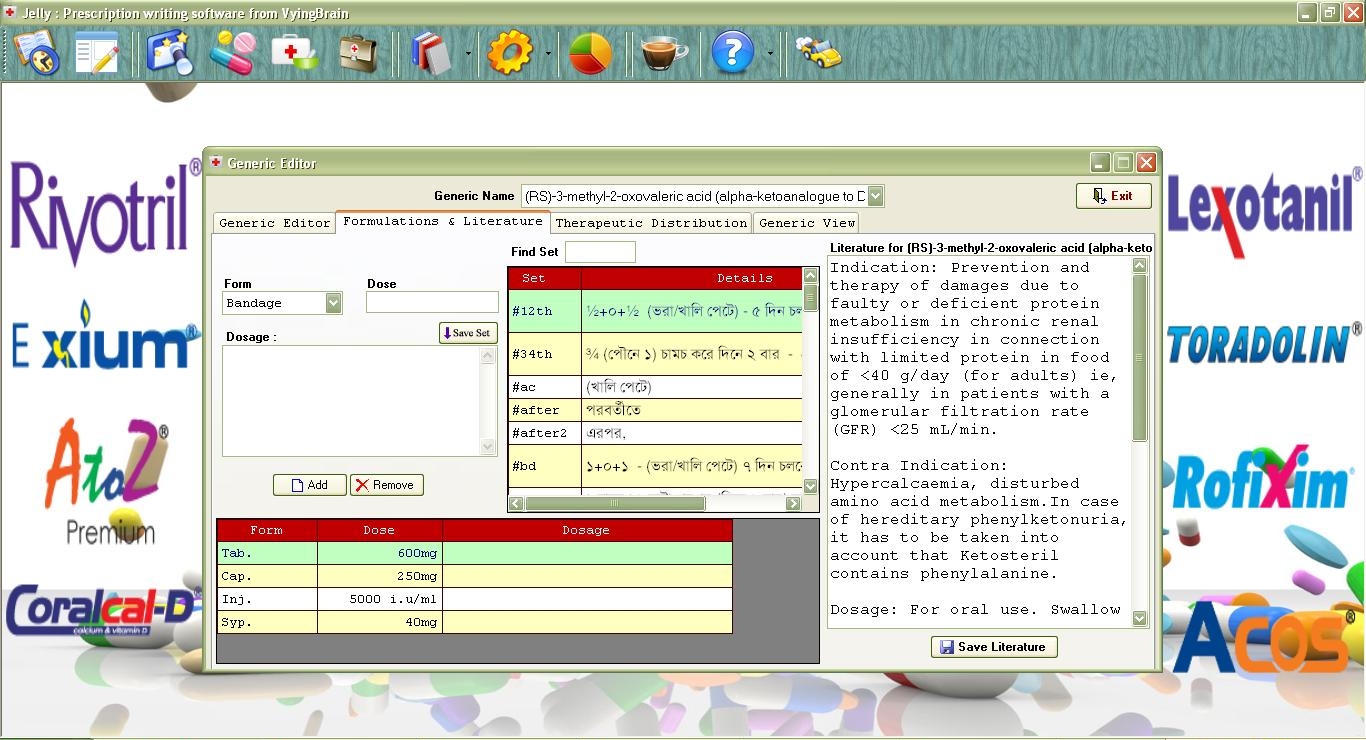Click the book and clock toolbar icon

(36, 52)
